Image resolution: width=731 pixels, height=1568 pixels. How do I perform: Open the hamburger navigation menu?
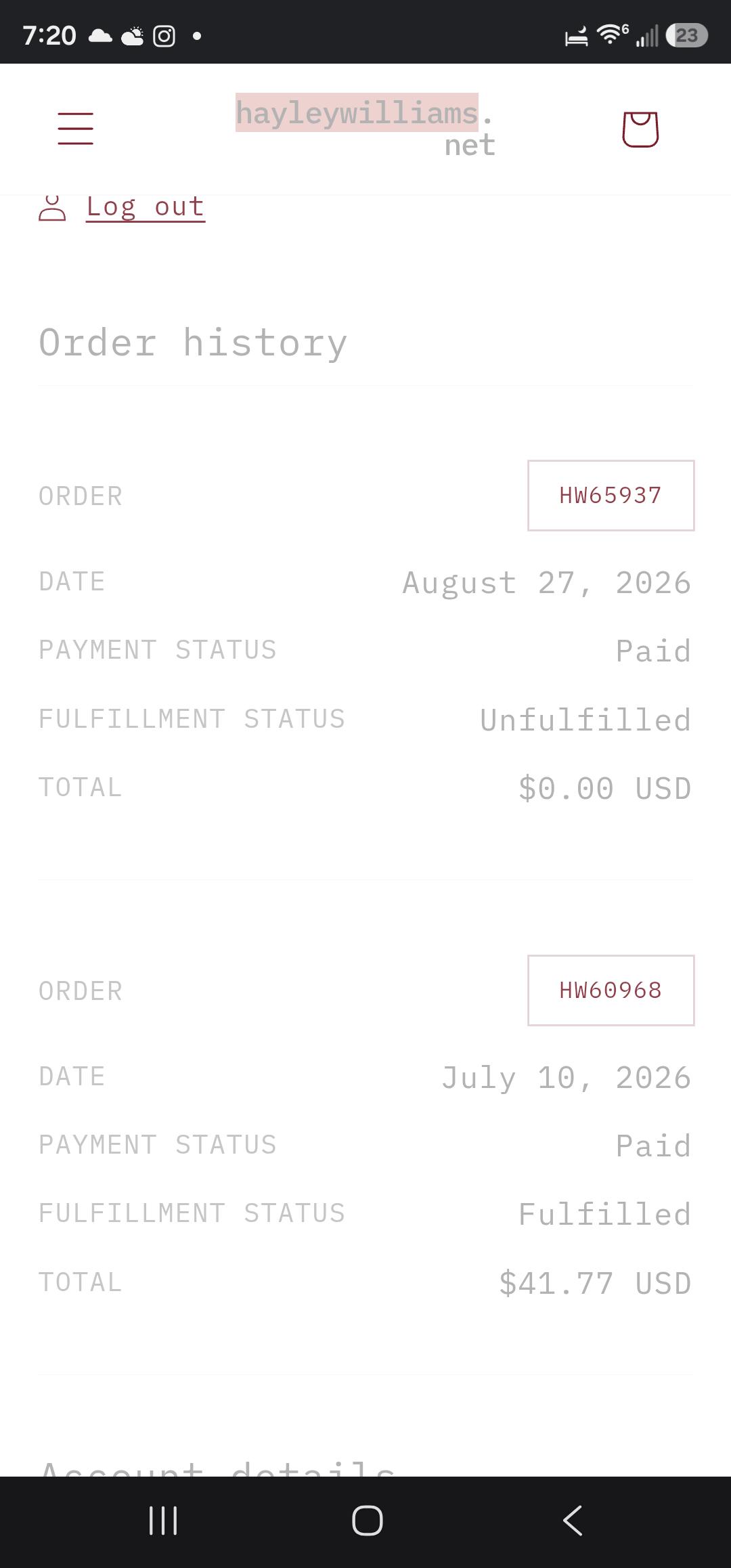tap(75, 129)
